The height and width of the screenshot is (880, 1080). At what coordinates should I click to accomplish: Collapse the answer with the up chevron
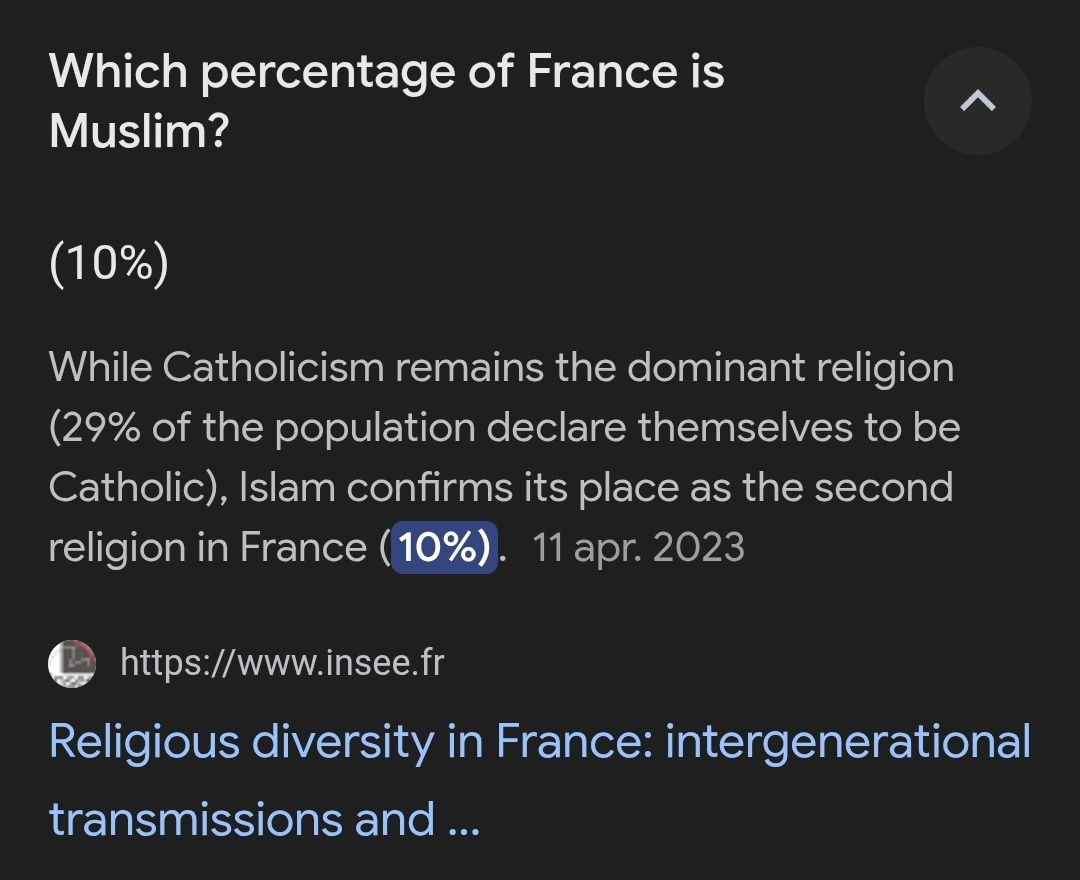[x=977, y=101]
